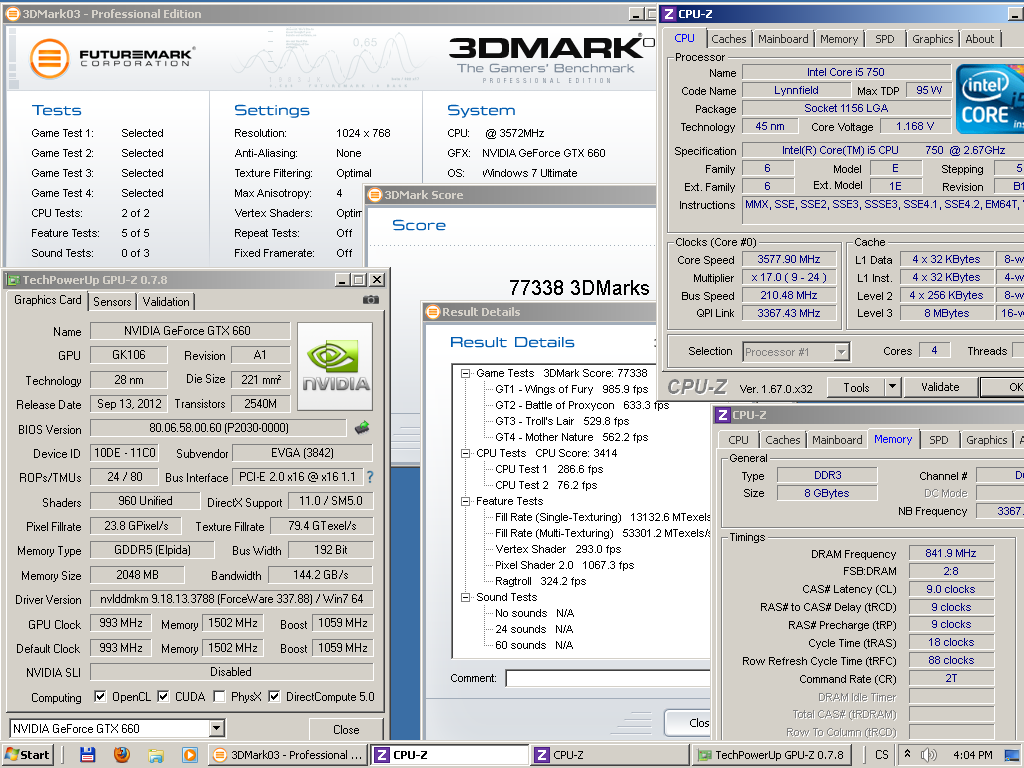Click the DRAM Frequency 841.9 MHz value
Viewport: 1024px width, 768px height.
pos(951,553)
